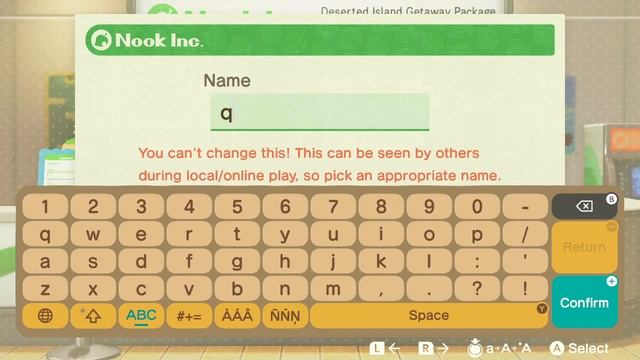Tap the letter i key
This screenshot has width=640, height=360.
(x=381, y=234)
